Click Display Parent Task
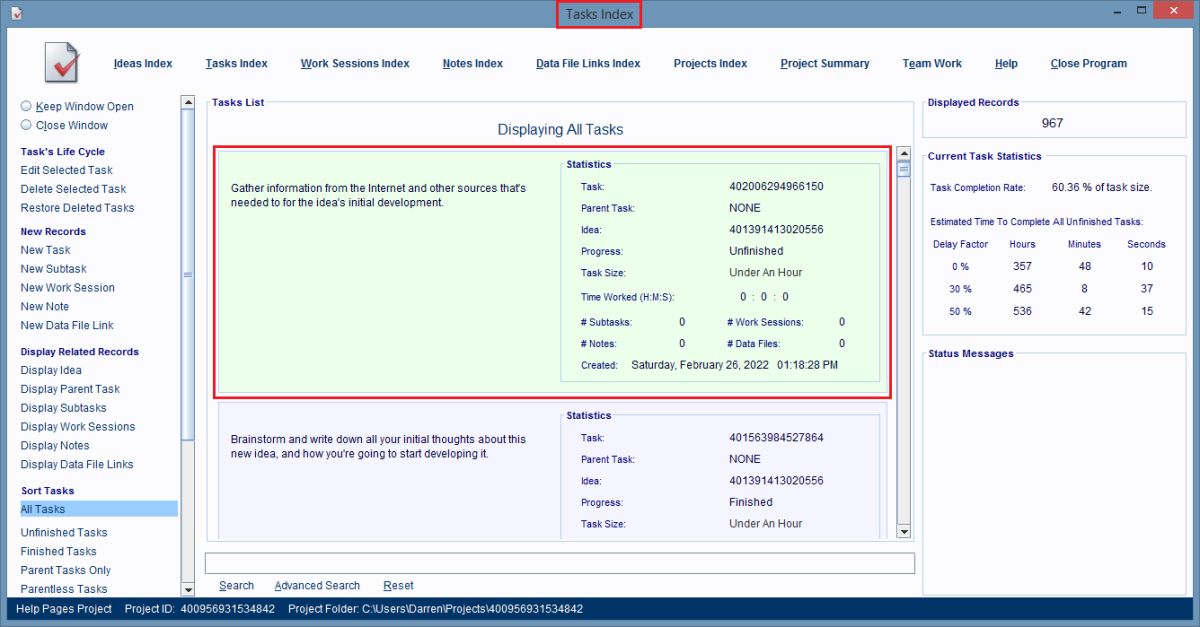The width and height of the screenshot is (1200, 627). point(70,389)
